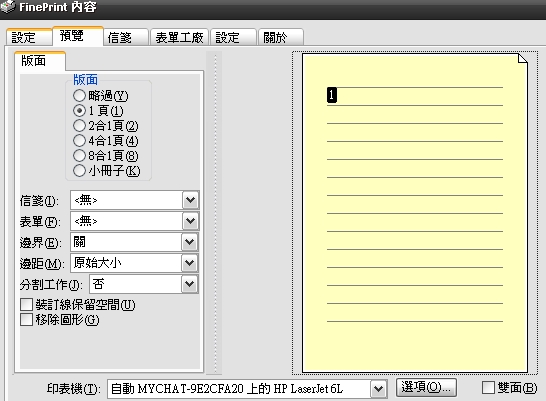
Task: Pick the 8合1頁(8) layout radio
Action: [79, 156]
